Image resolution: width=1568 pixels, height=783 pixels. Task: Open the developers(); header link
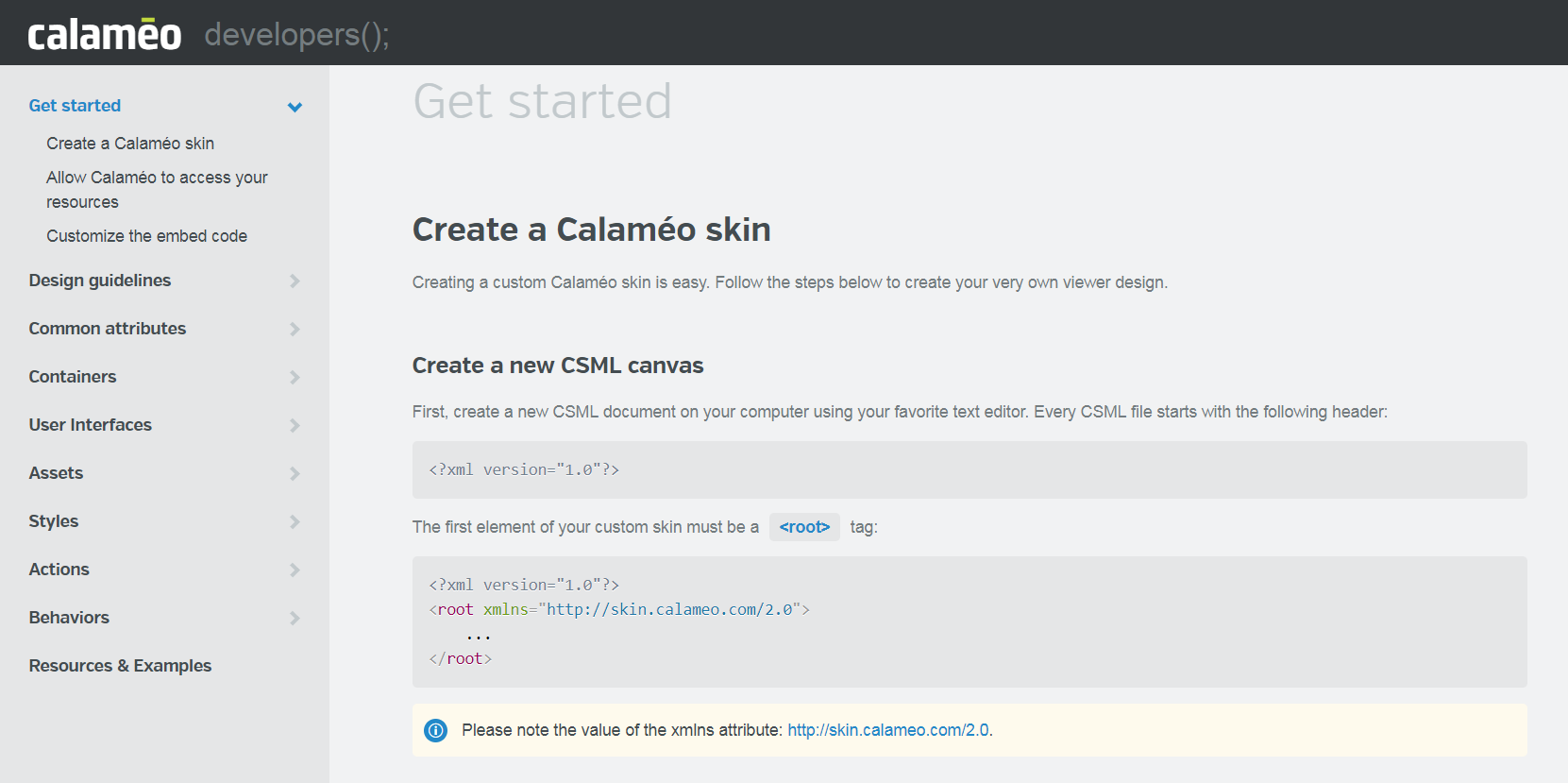pyautogui.click(x=296, y=35)
